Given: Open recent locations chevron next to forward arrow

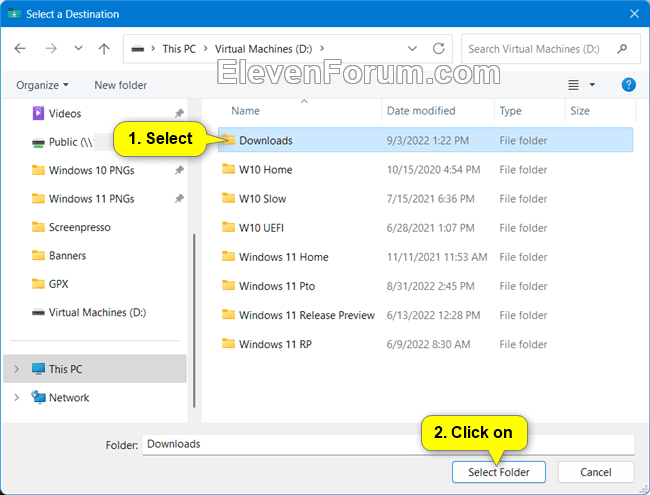Looking at the screenshot, I should pos(78,49).
